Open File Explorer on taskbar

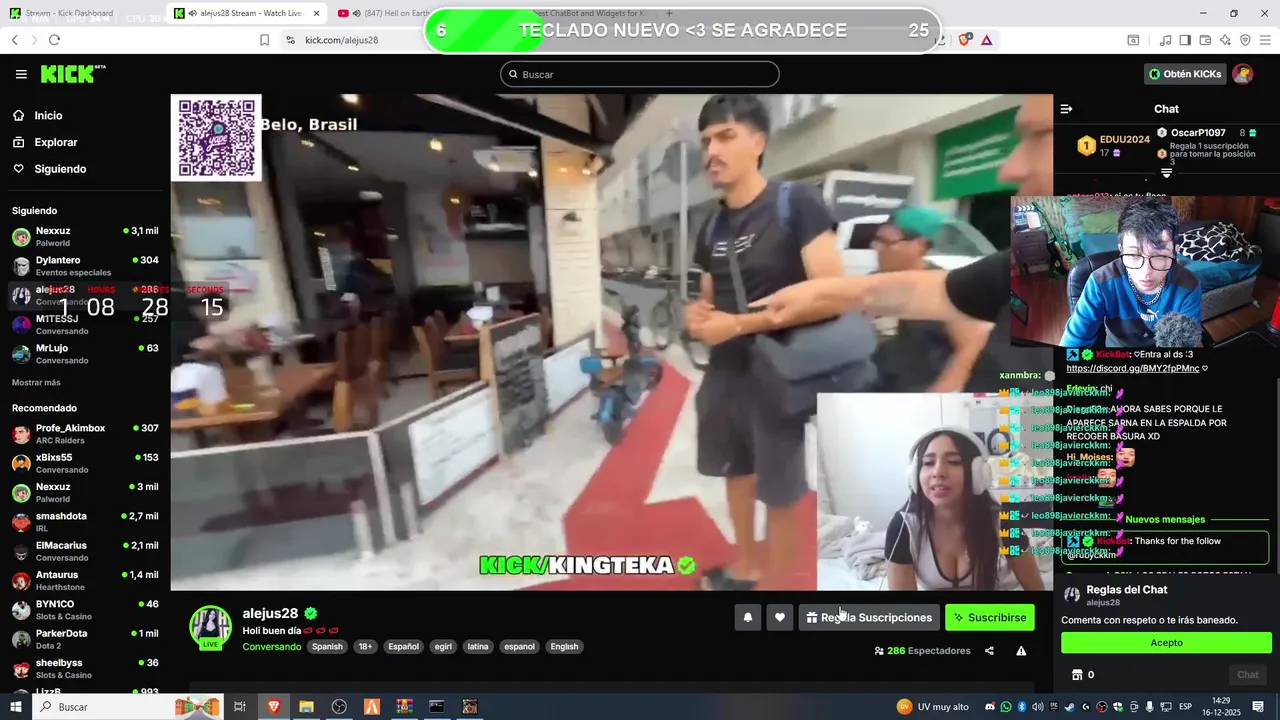point(306,707)
